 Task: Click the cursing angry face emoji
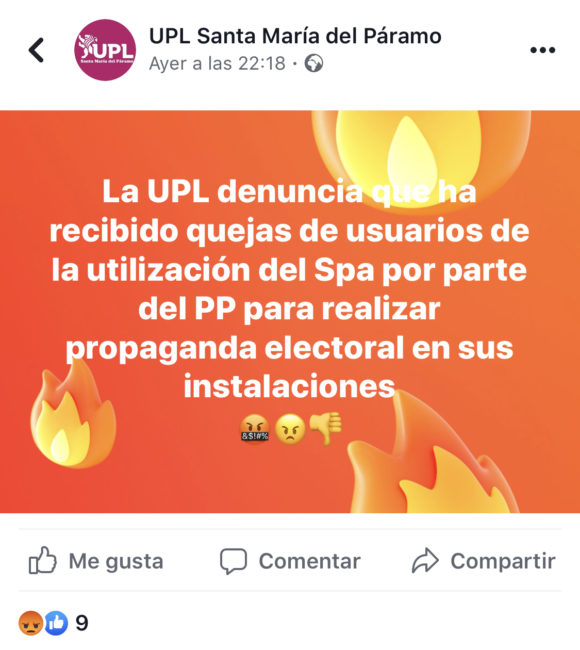coord(255,429)
